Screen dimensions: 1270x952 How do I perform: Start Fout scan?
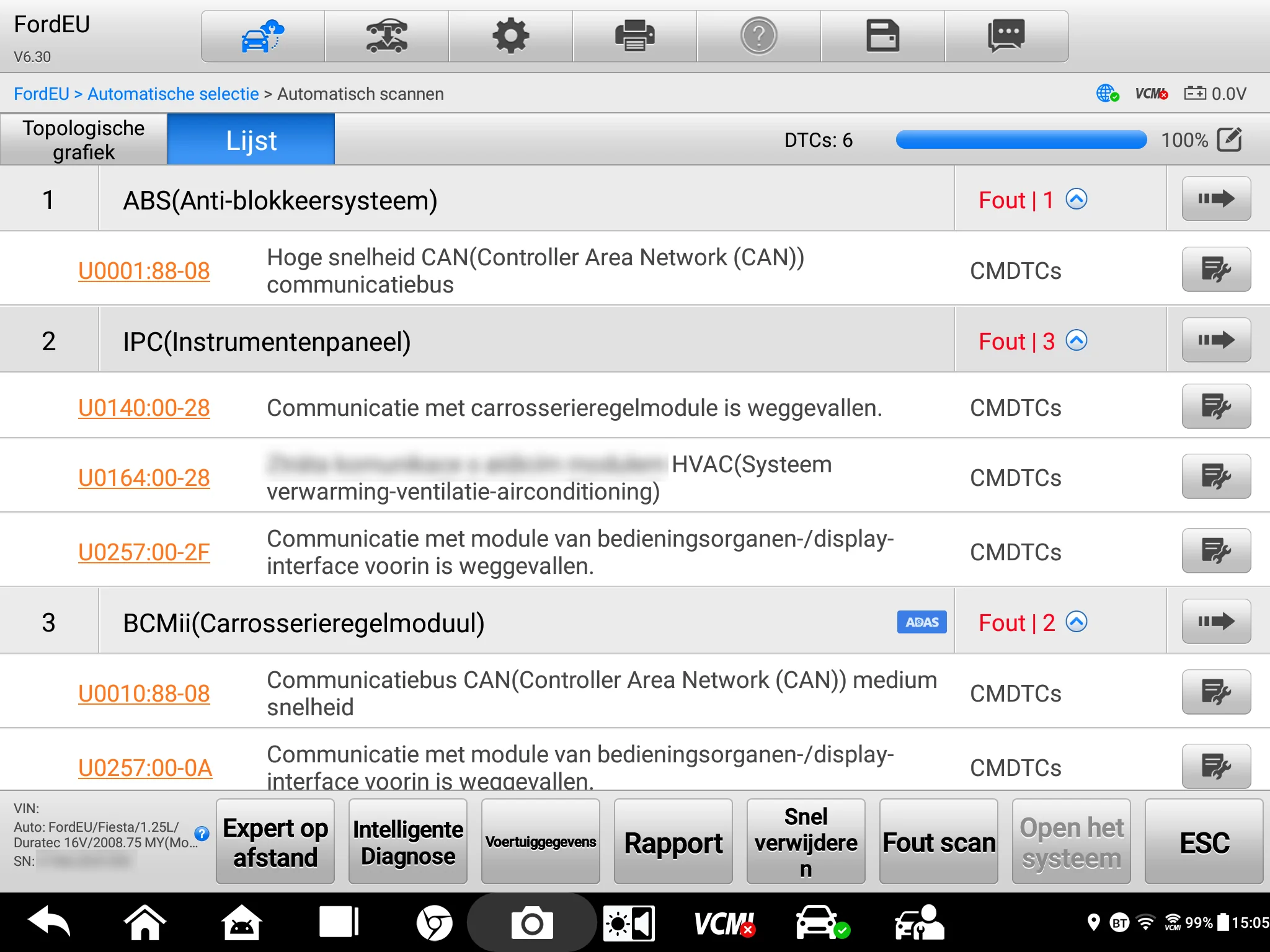[x=939, y=842]
